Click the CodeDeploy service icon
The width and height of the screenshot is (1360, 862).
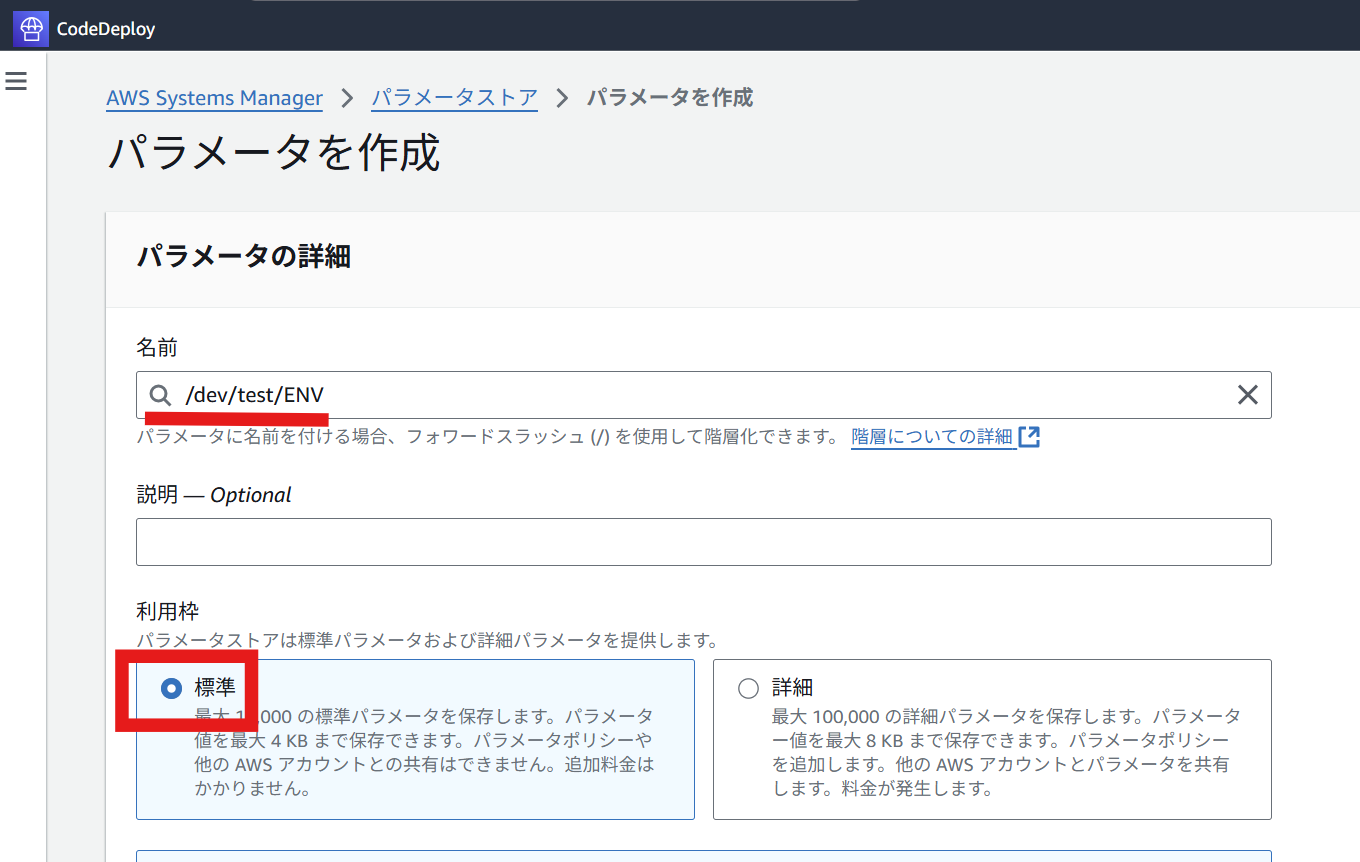[x=30, y=28]
